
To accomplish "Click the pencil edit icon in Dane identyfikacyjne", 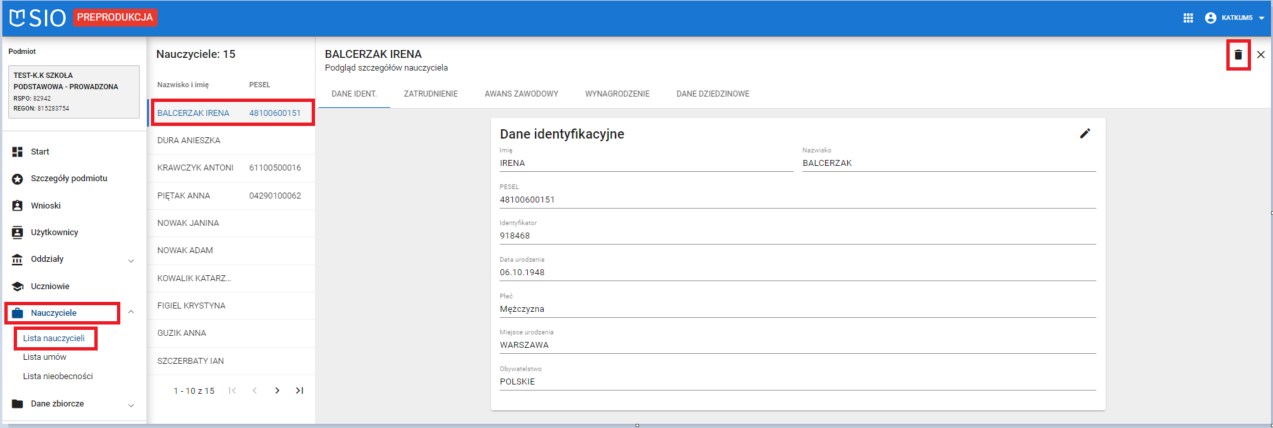I will pos(1085,133).
